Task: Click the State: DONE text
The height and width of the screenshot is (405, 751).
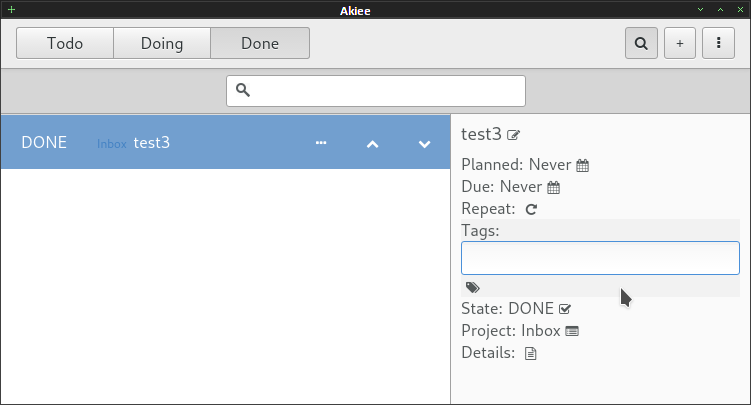Action: (507, 308)
